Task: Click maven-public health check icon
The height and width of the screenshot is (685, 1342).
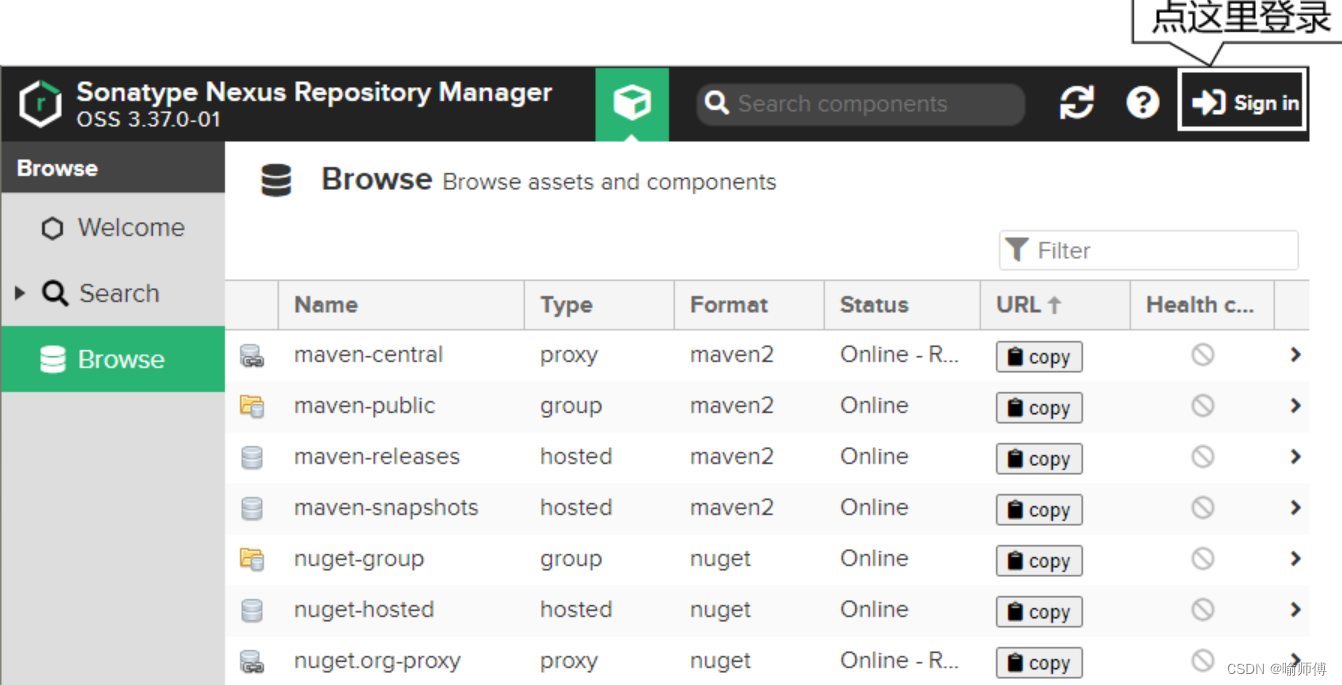Action: point(1203,405)
